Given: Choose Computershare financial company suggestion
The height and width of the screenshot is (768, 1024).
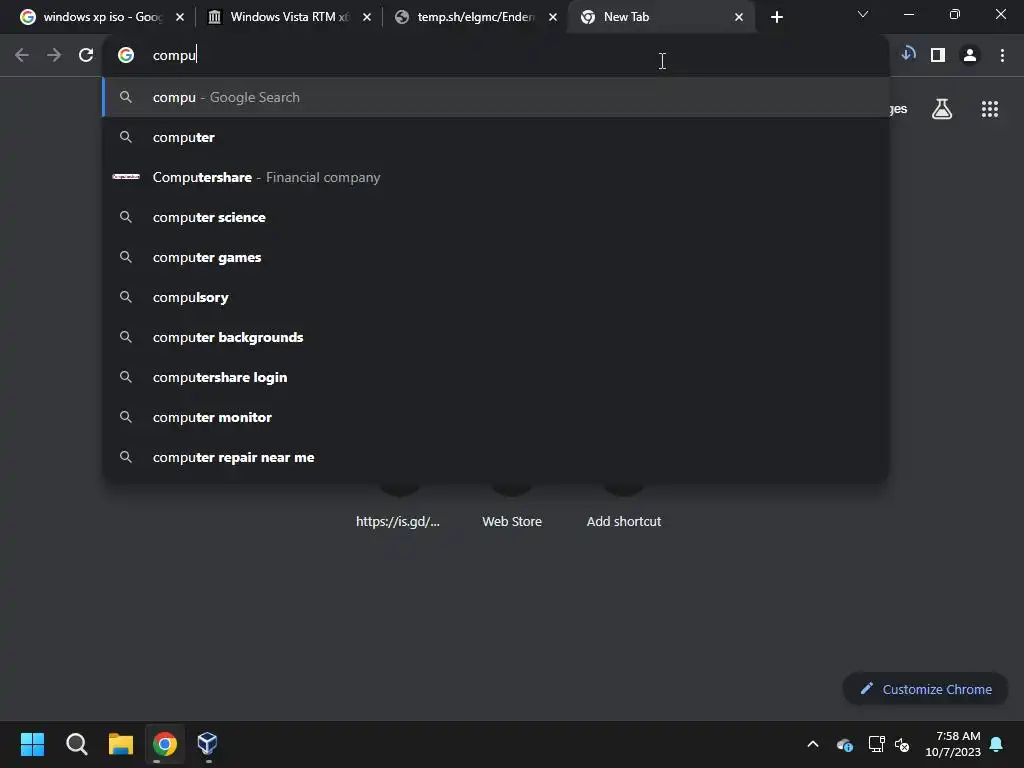Looking at the screenshot, I should (x=496, y=177).
